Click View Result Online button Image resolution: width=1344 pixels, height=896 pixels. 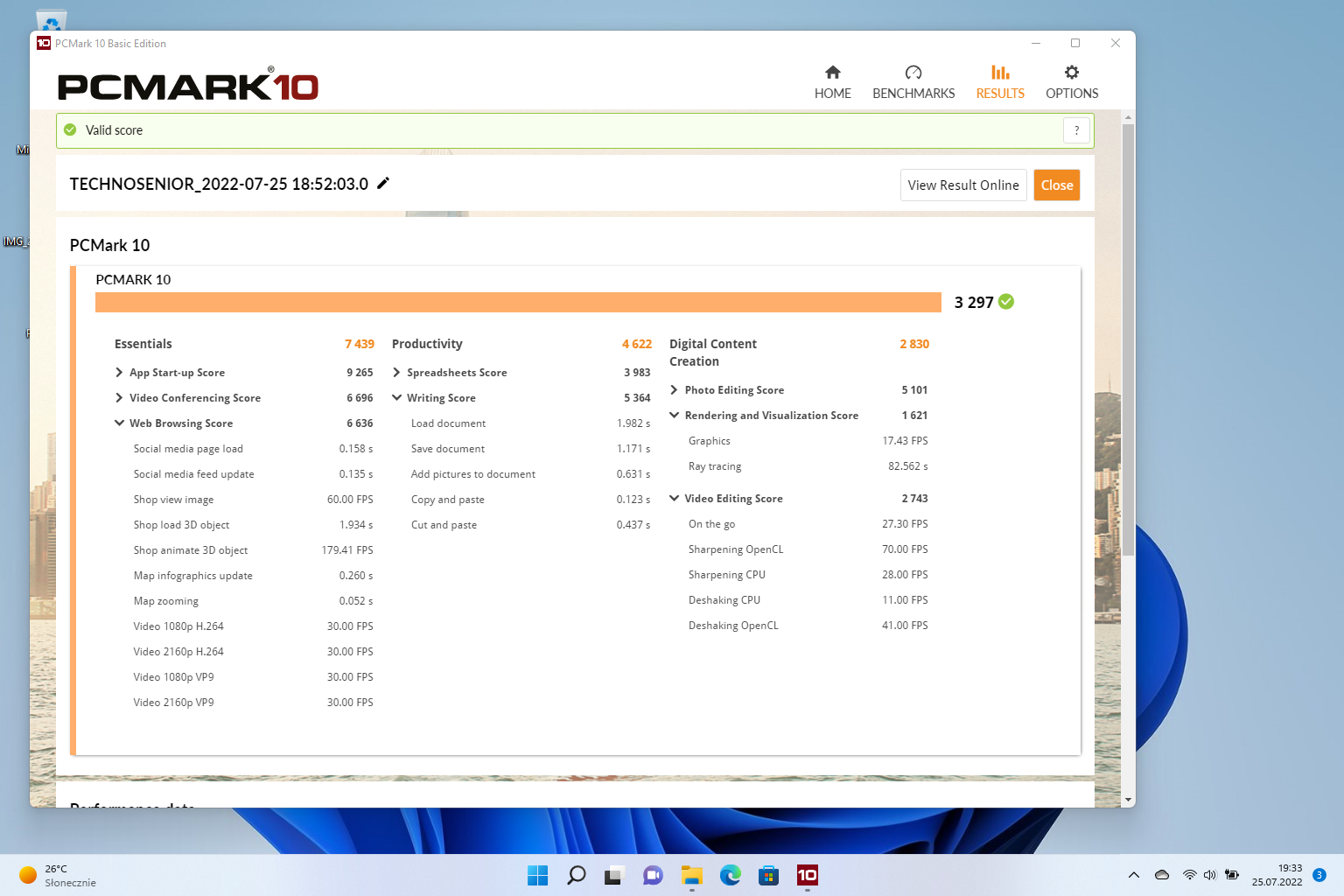962,185
